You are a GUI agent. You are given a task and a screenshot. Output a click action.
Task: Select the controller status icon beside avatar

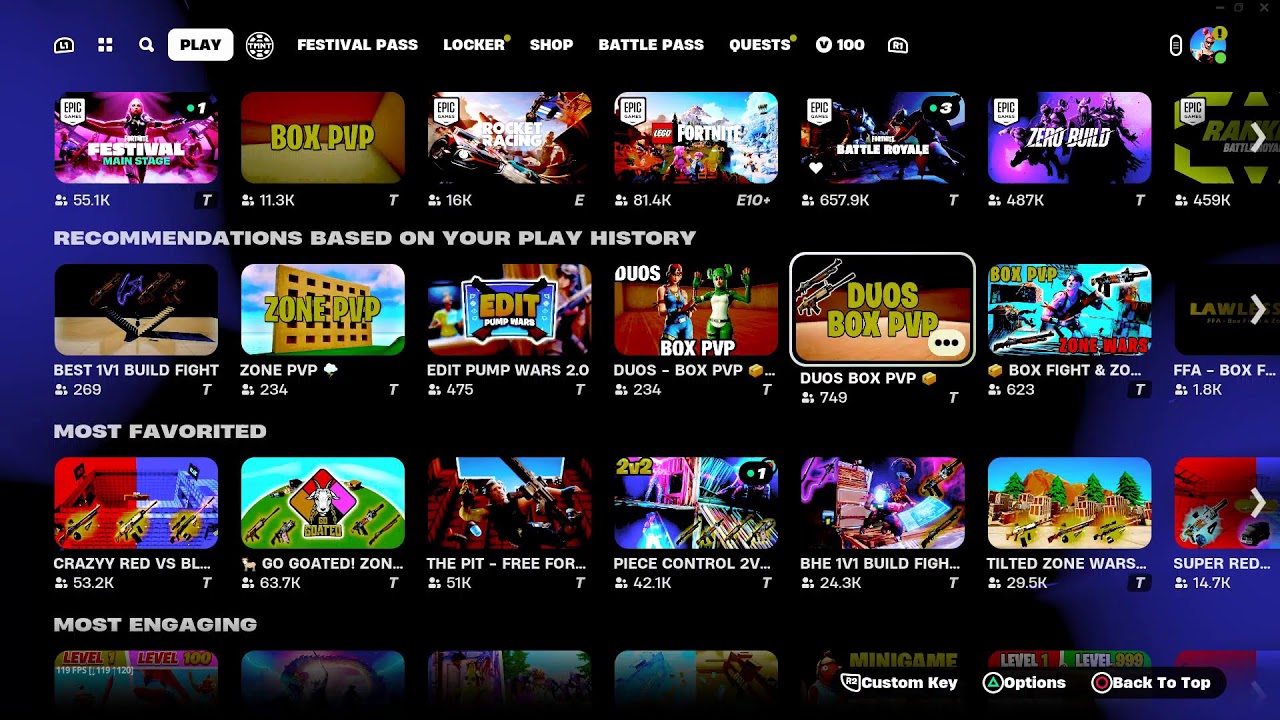pyautogui.click(x=1176, y=45)
